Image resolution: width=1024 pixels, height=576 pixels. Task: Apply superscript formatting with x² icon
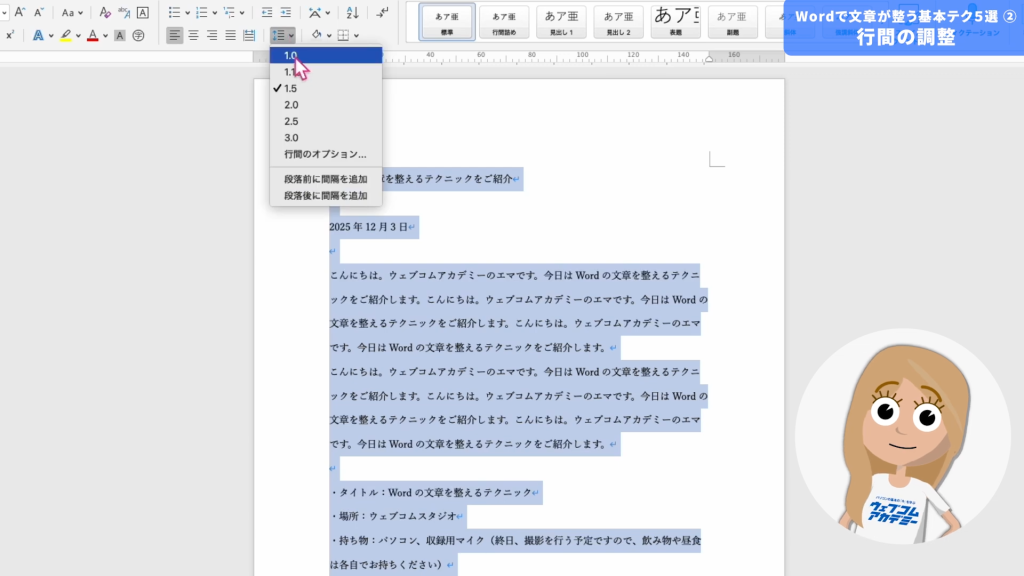(10, 35)
